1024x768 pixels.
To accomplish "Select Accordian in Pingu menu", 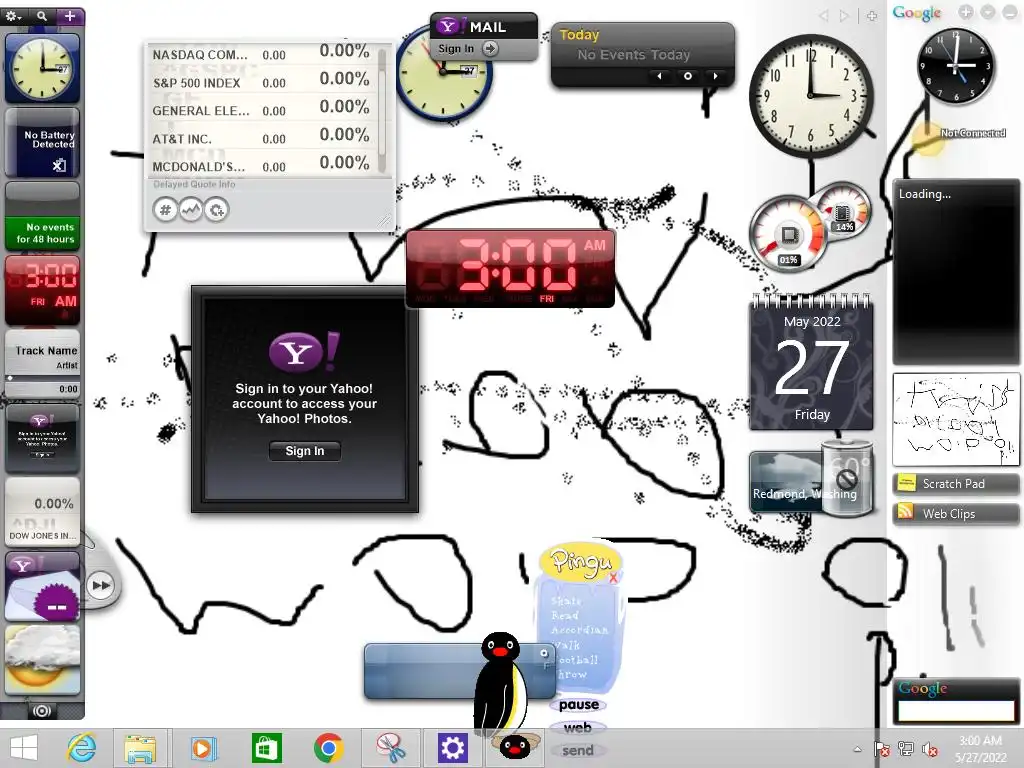I will tap(579, 630).
